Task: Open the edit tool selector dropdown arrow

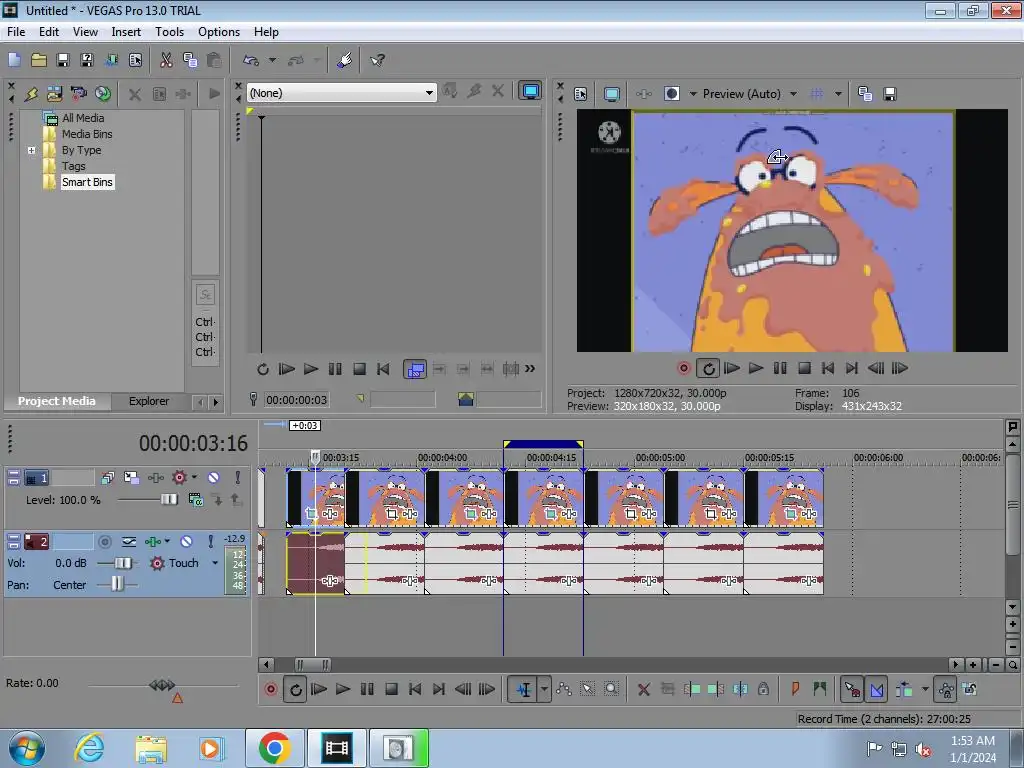Action: coord(544,689)
